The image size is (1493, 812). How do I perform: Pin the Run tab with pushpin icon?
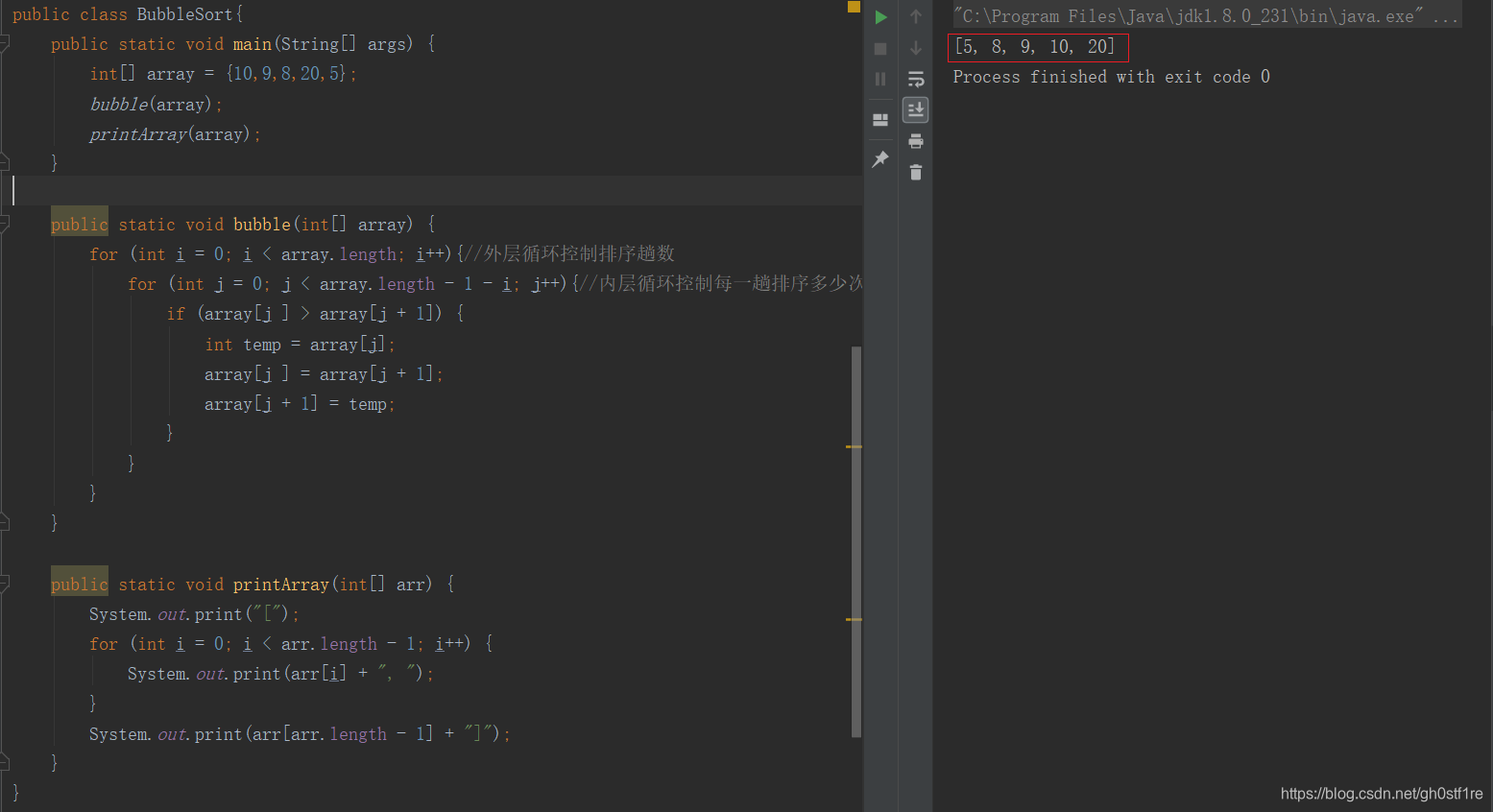click(x=880, y=159)
